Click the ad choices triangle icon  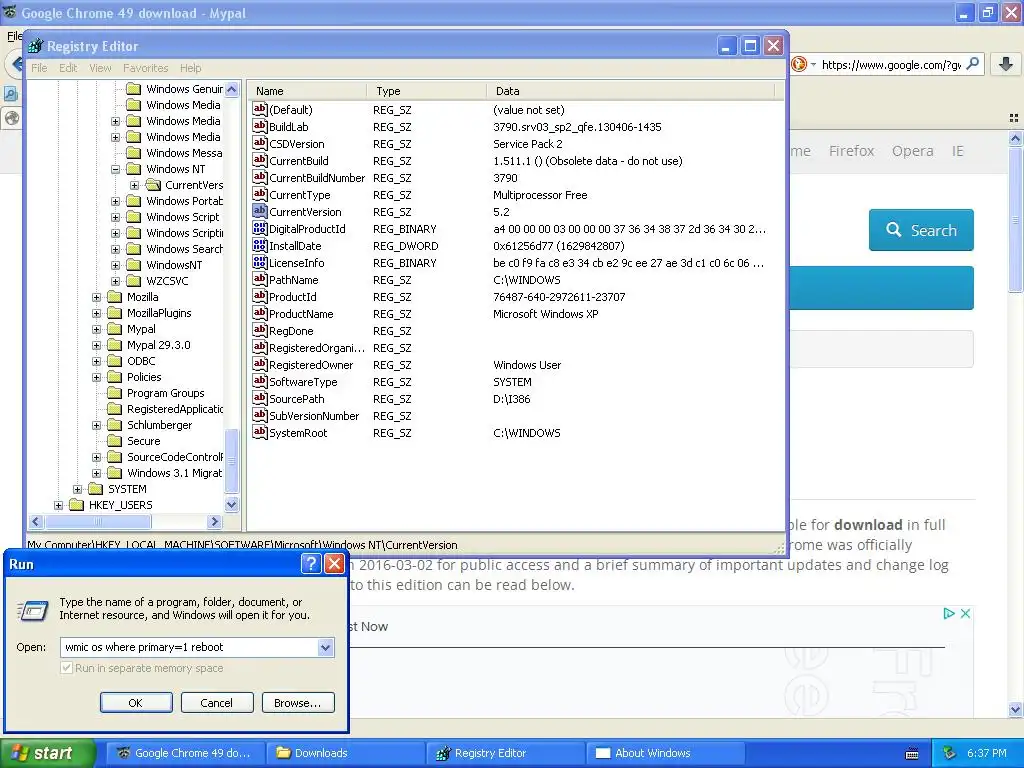(949, 613)
